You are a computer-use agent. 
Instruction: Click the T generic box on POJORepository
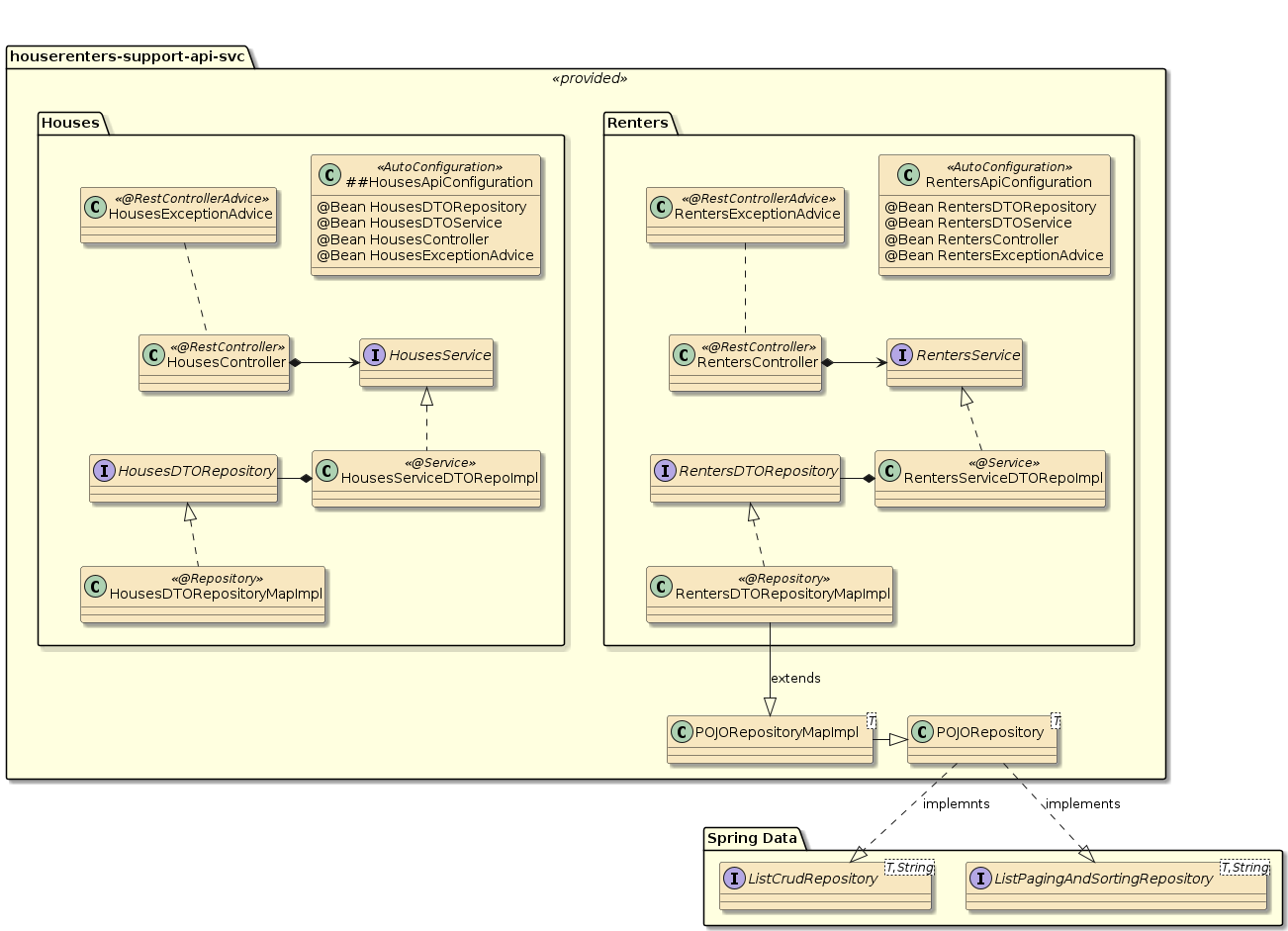click(x=1056, y=721)
